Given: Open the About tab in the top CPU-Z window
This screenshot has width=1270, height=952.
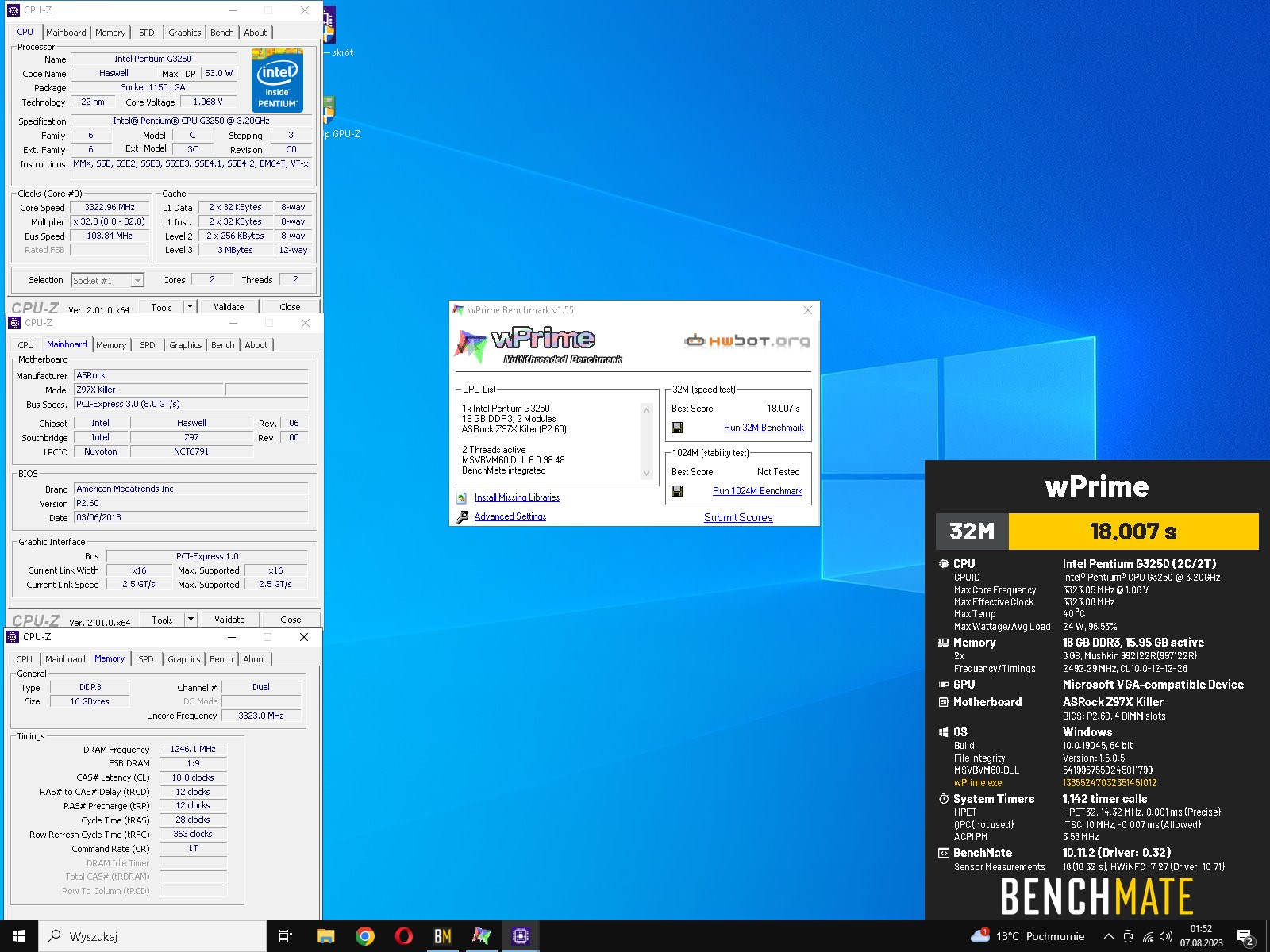Looking at the screenshot, I should pos(256,33).
